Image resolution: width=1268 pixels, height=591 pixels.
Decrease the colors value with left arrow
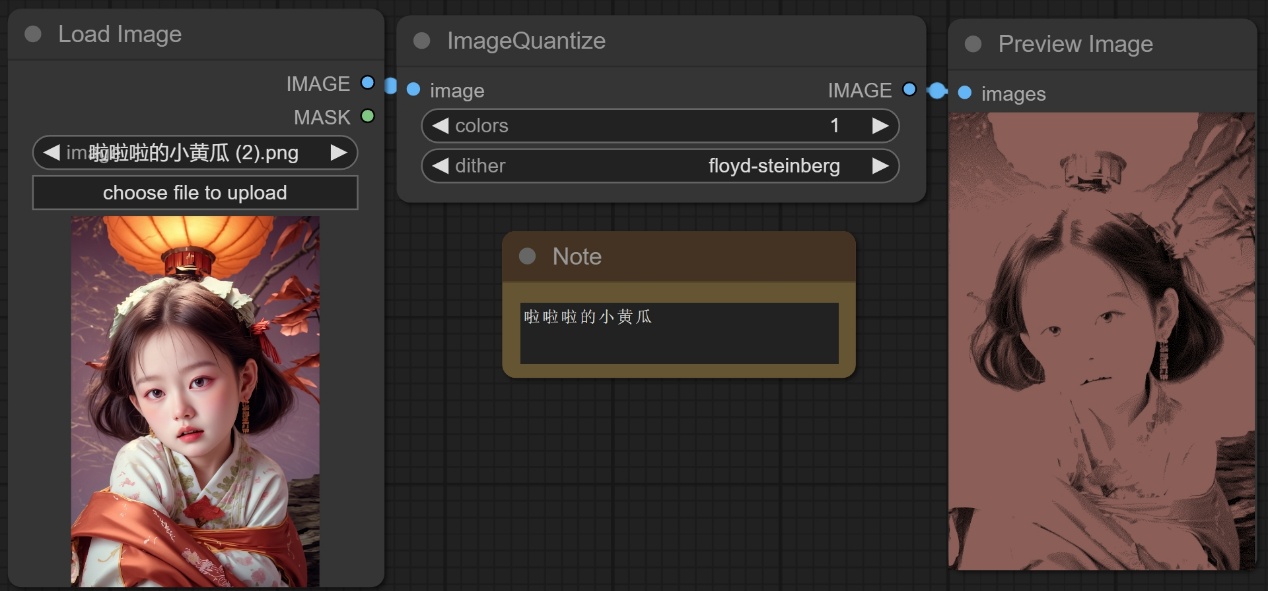click(x=440, y=126)
